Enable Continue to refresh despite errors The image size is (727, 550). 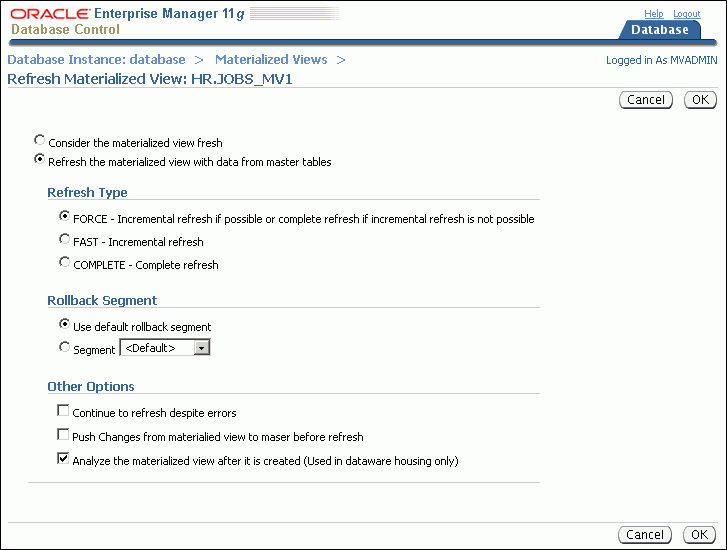click(64, 411)
